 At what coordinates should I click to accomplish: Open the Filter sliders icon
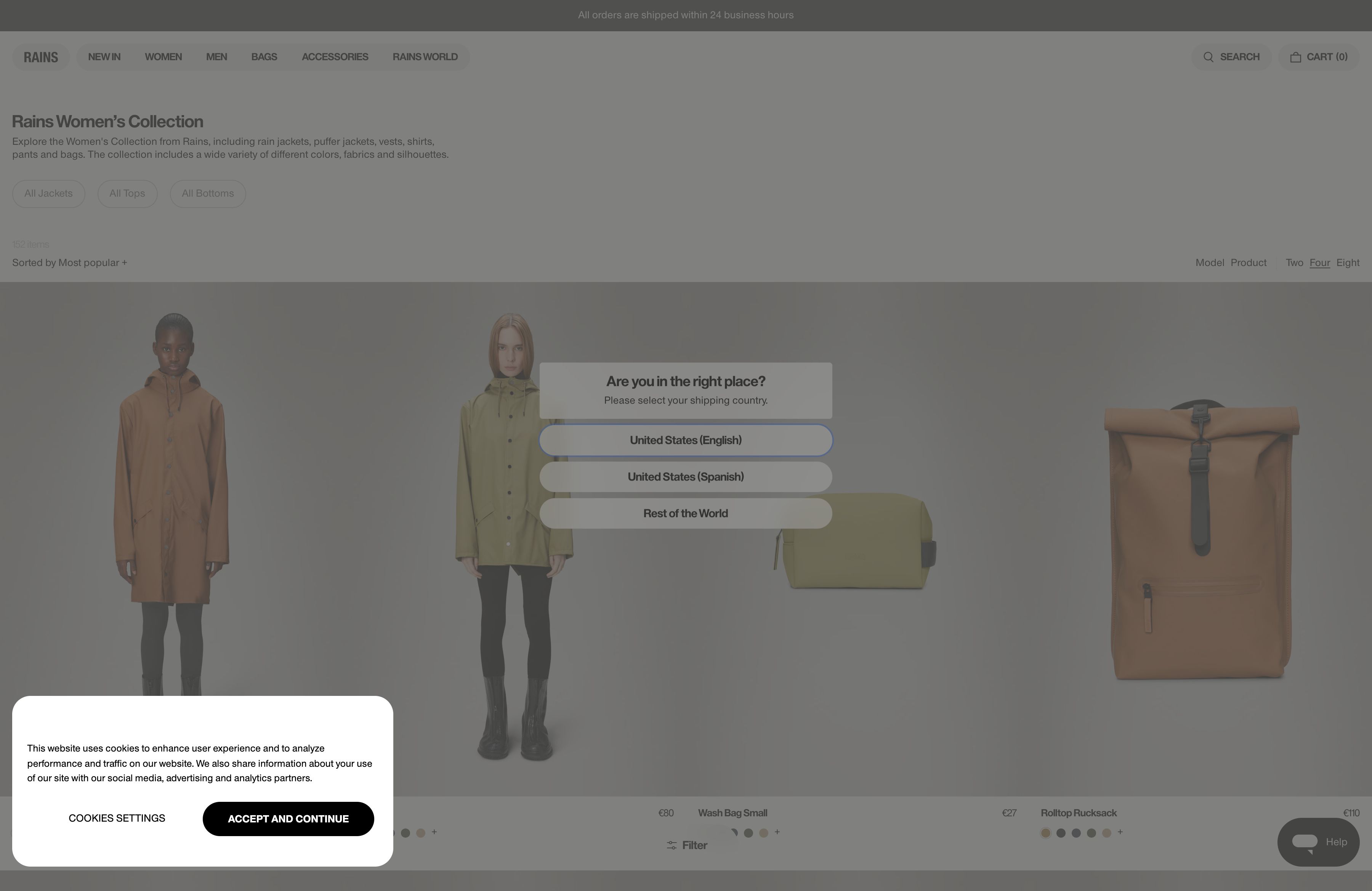pyautogui.click(x=672, y=845)
